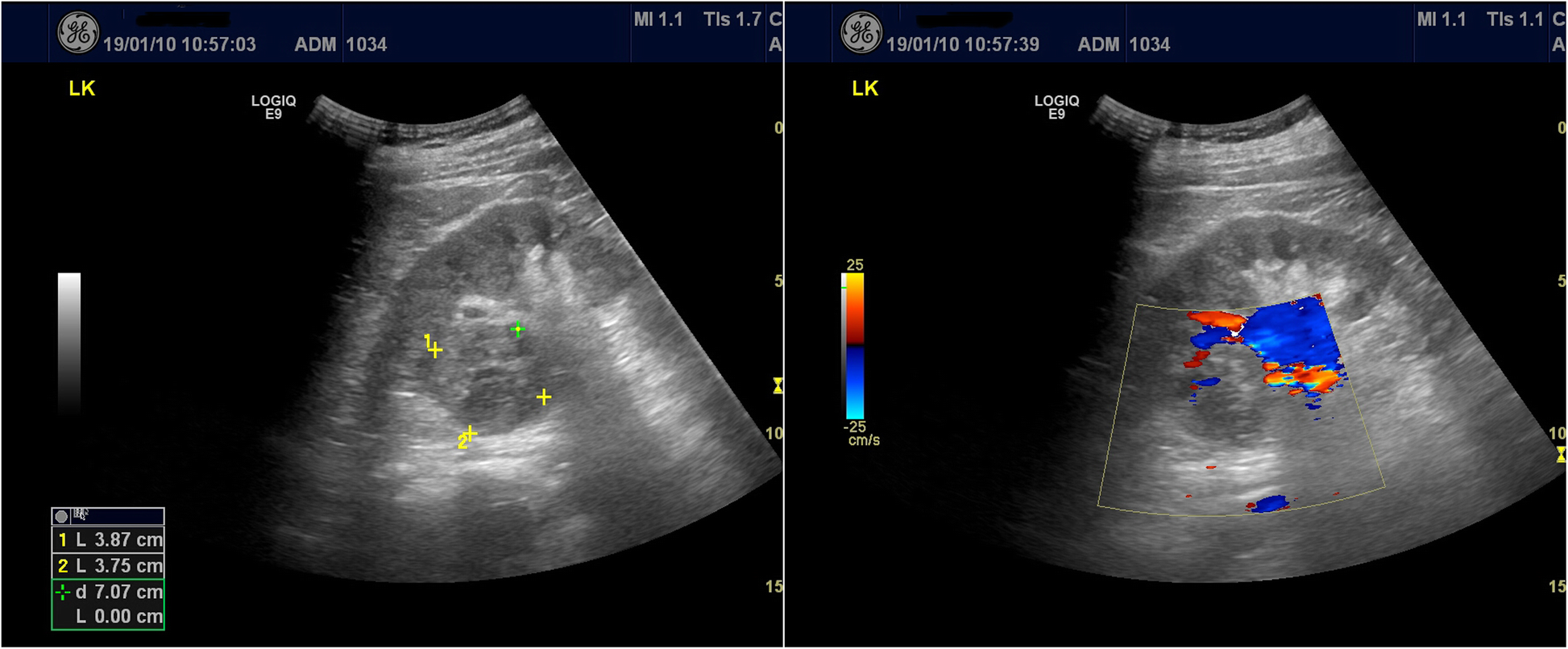Click depth mark 15 on right scan scale
The height and width of the screenshot is (649, 1568).
[1558, 587]
